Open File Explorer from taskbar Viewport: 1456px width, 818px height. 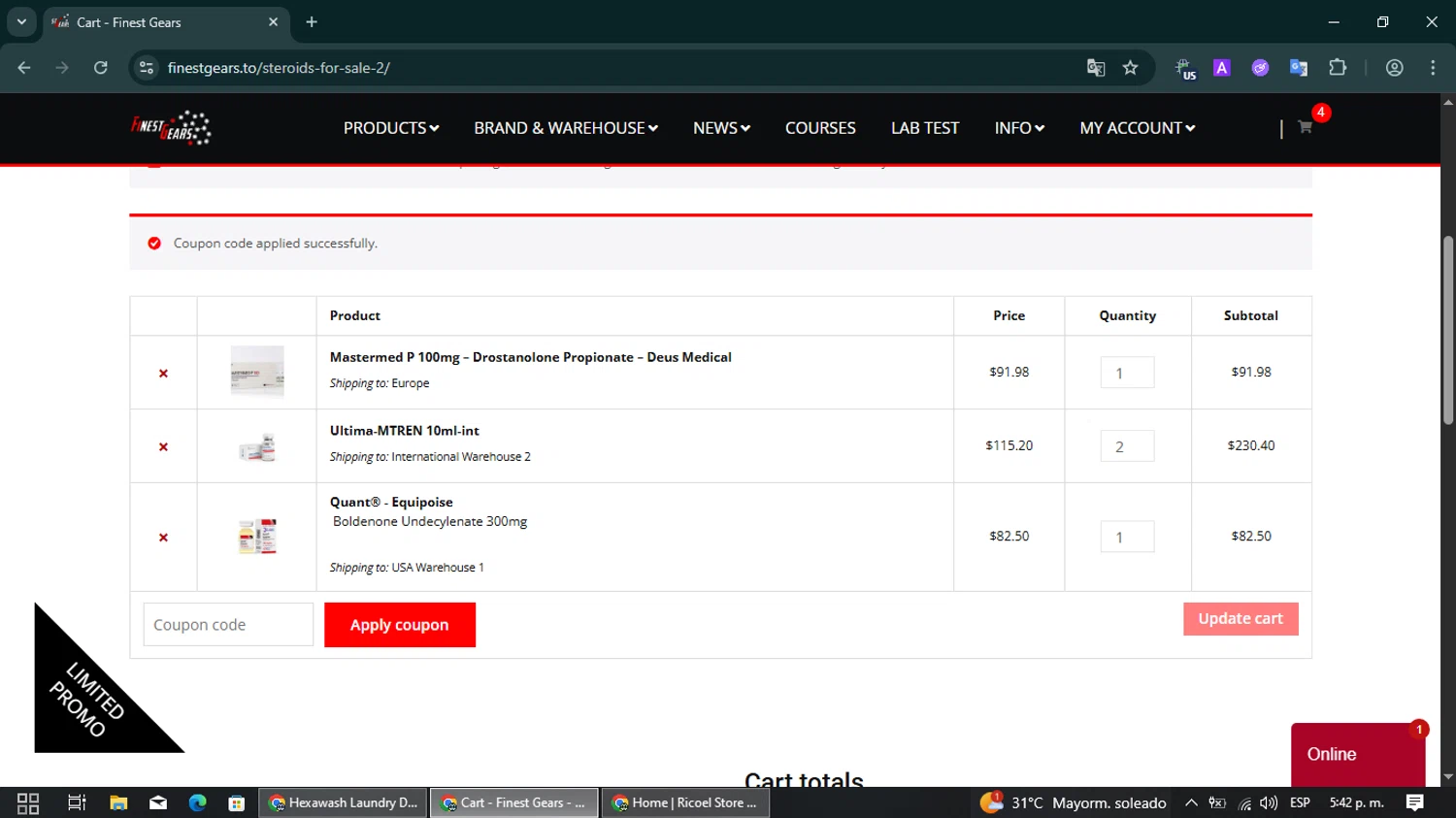click(x=118, y=803)
